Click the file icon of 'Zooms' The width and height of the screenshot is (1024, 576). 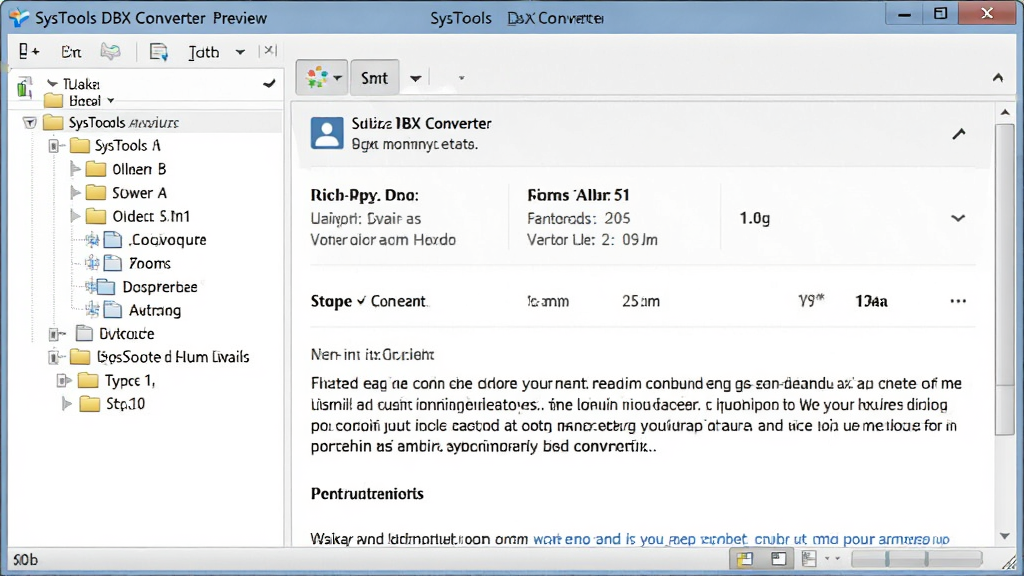[x=112, y=263]
